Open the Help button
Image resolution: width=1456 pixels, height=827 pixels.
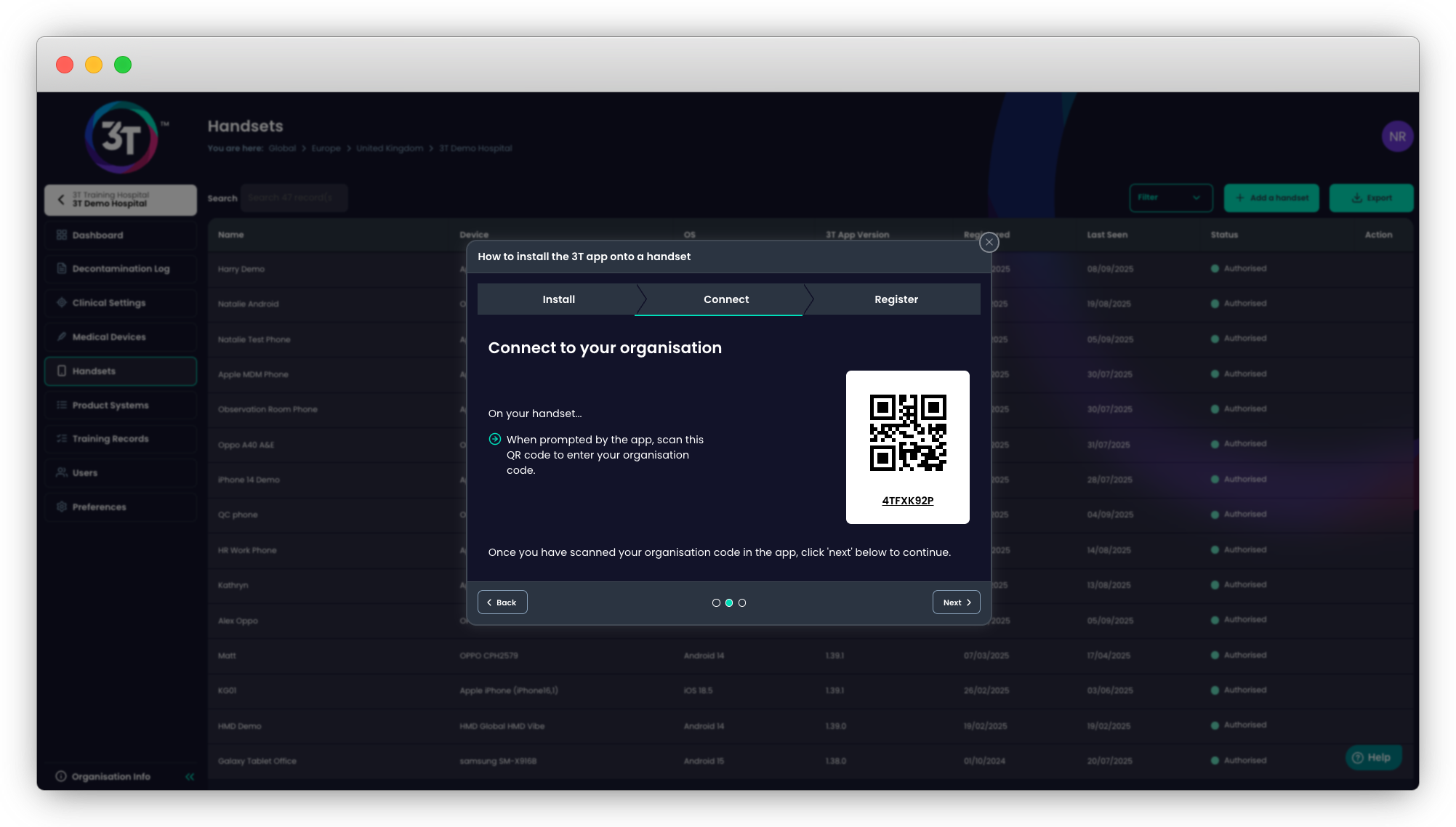[1372, 757]
